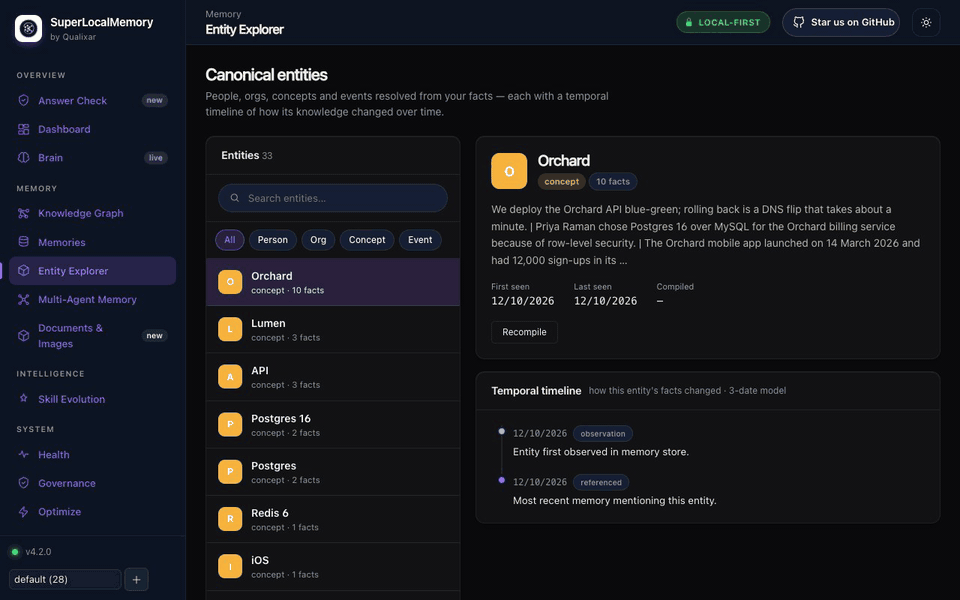
Task: Click the observation tag in timeline
Action: (602, 433)
